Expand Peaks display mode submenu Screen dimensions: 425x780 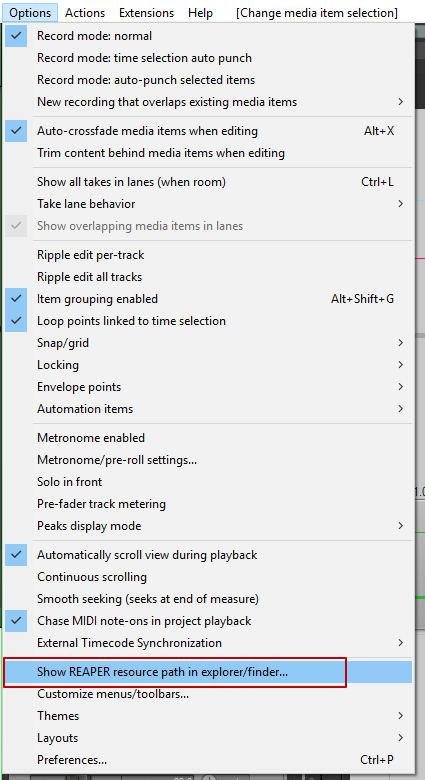coord(208,525)
